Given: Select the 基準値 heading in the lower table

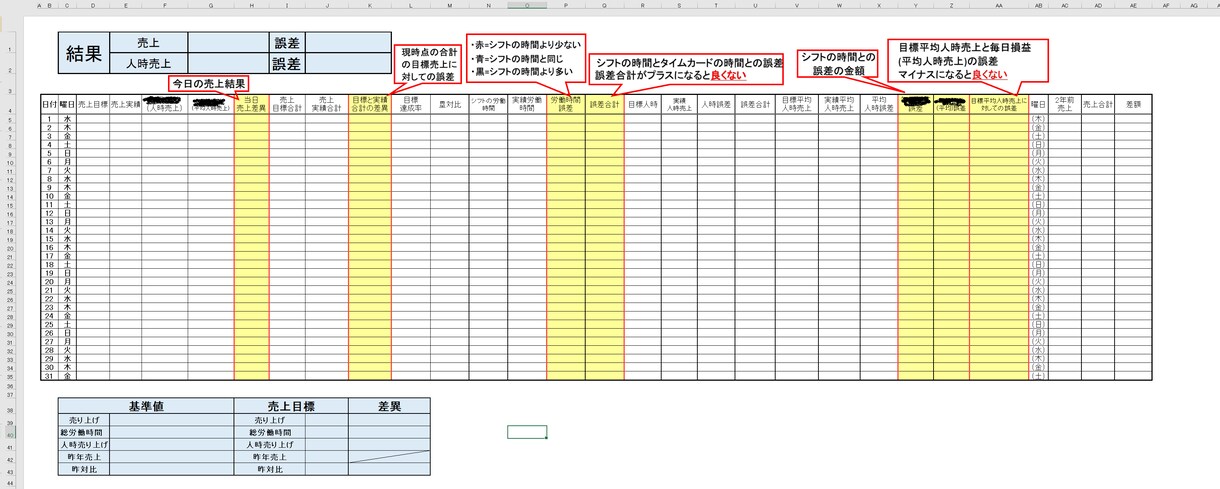Looking at the screenshot, I should click(146, 406).
